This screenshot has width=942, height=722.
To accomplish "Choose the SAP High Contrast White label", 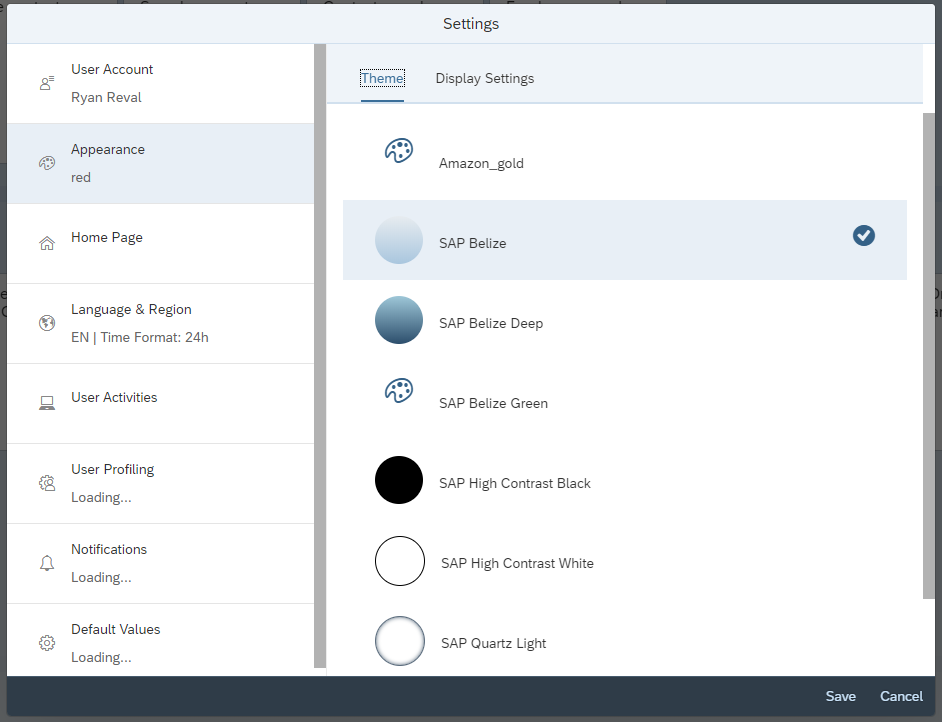I will 517,563.
